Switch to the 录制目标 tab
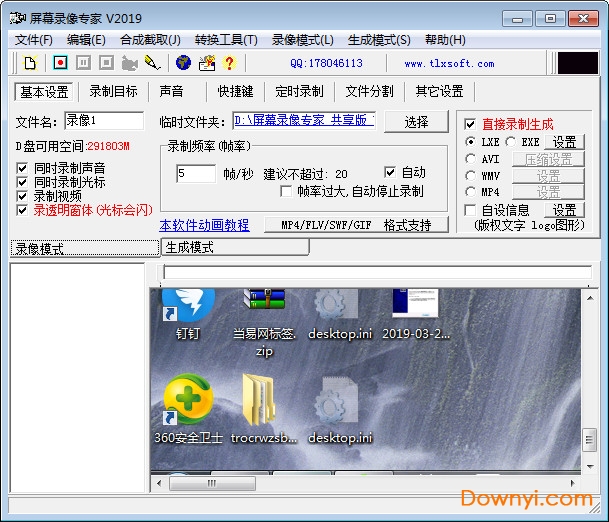The height and width of the screenshot is (522, 609). coord(113,92)
